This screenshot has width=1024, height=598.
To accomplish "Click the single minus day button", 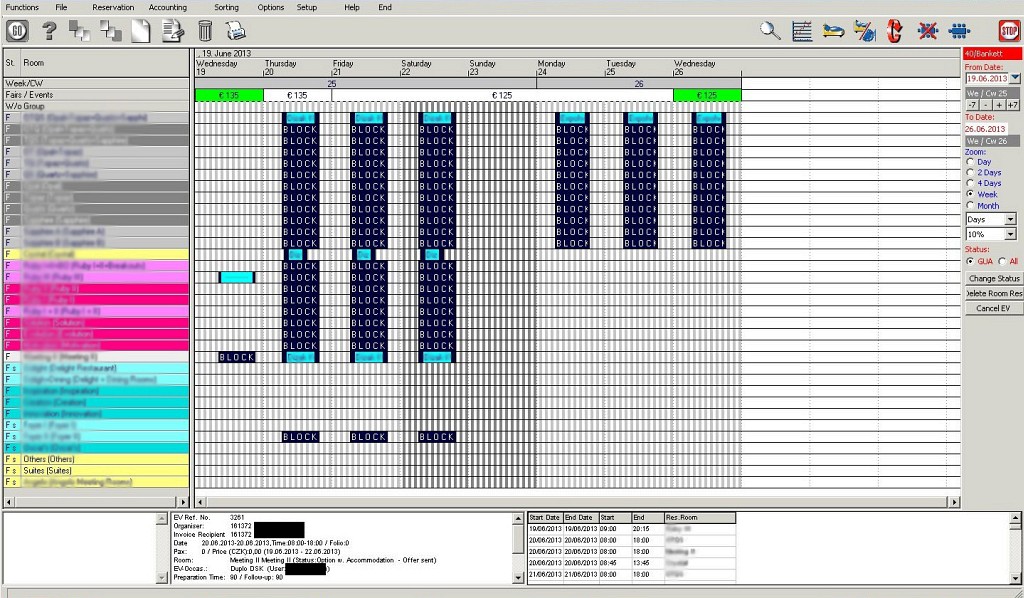I will click(x=986, y=105).
